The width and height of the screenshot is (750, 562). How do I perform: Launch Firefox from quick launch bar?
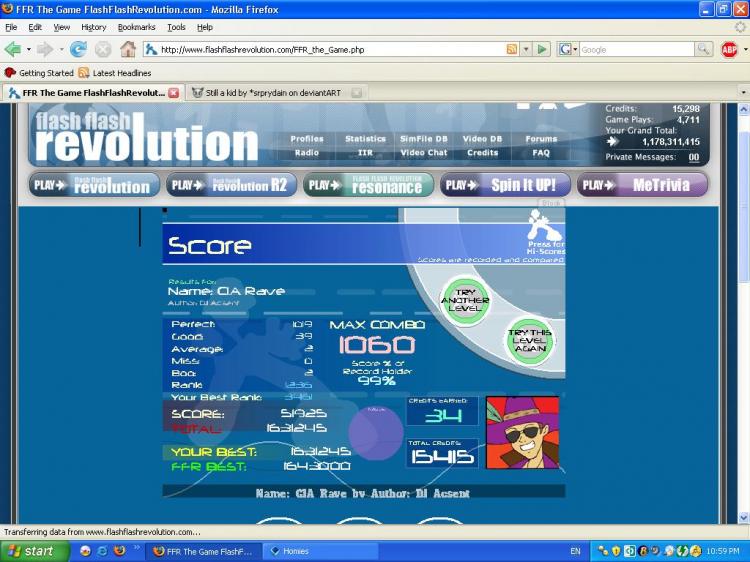(119, 551)
